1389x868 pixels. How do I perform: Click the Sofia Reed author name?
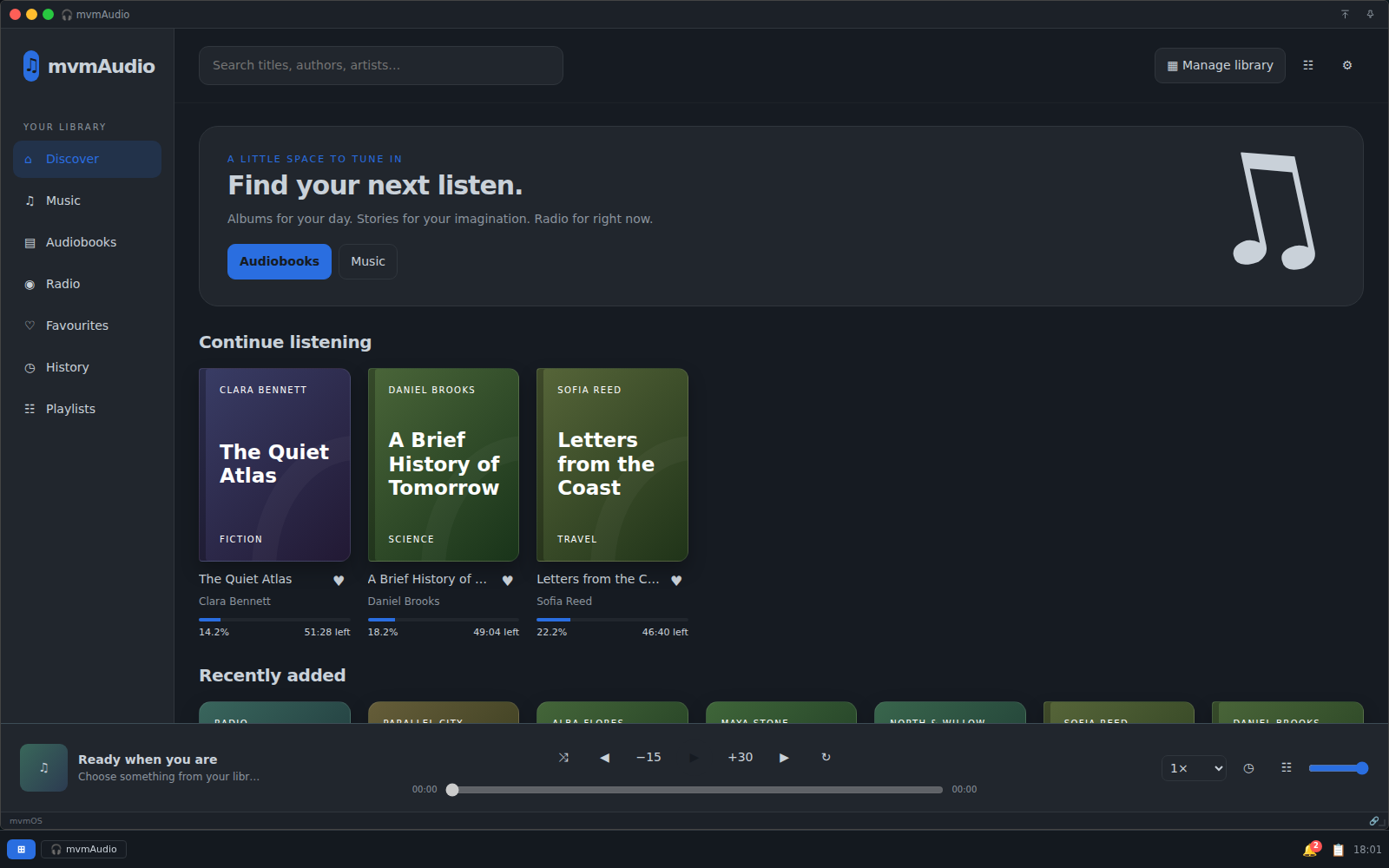564,602
